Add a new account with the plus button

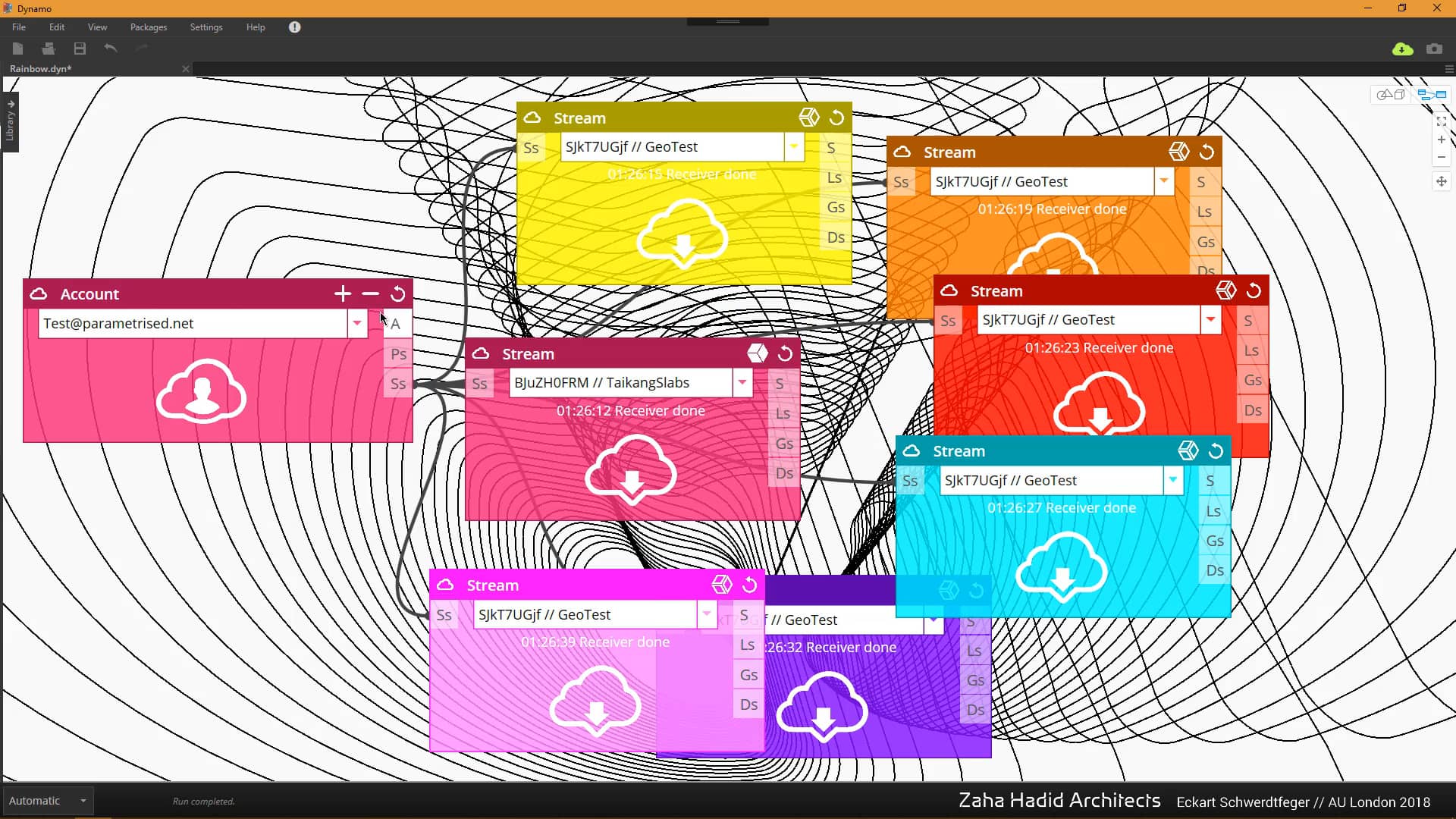[342, 293]
